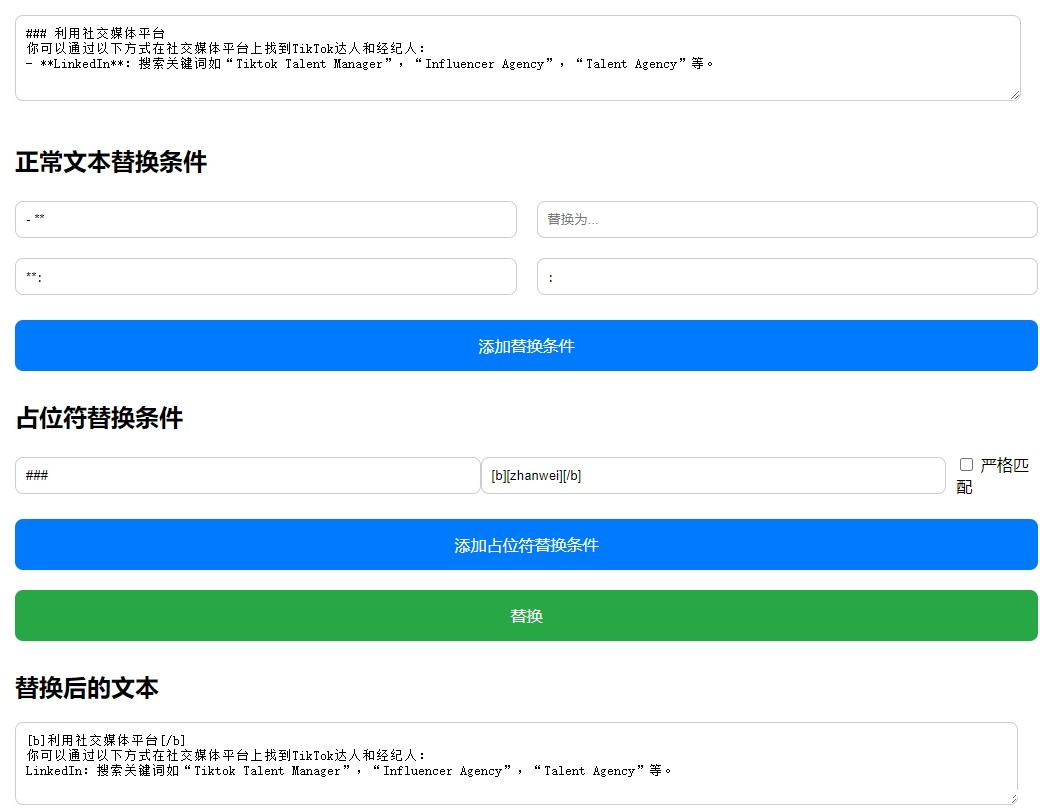Click the green 替换 button
This screenshot has width=1040, height=810.
tap(527, 616)
